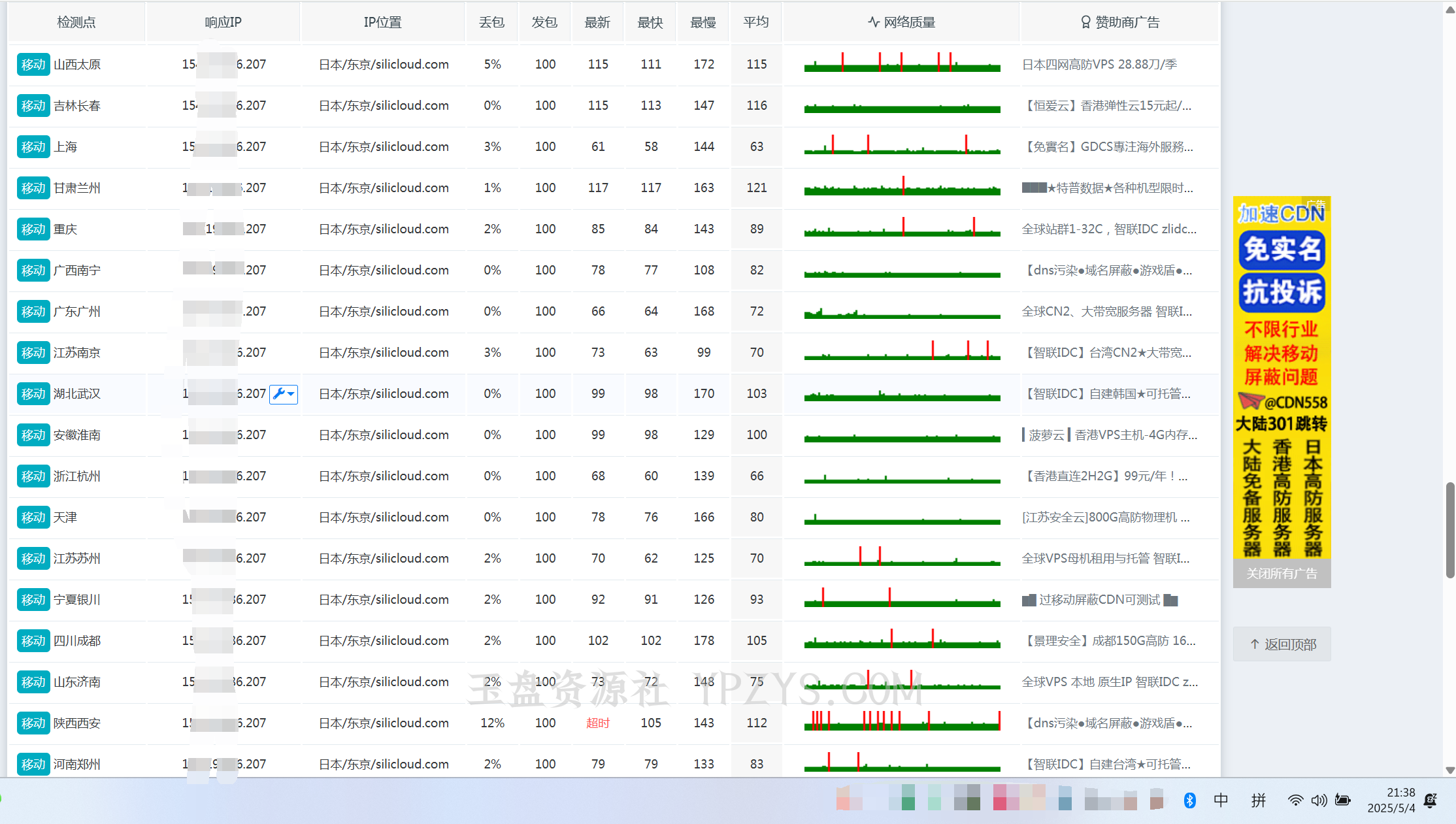
Task: Sort by the 最新 column header
Action: click(x=597, y=22)
